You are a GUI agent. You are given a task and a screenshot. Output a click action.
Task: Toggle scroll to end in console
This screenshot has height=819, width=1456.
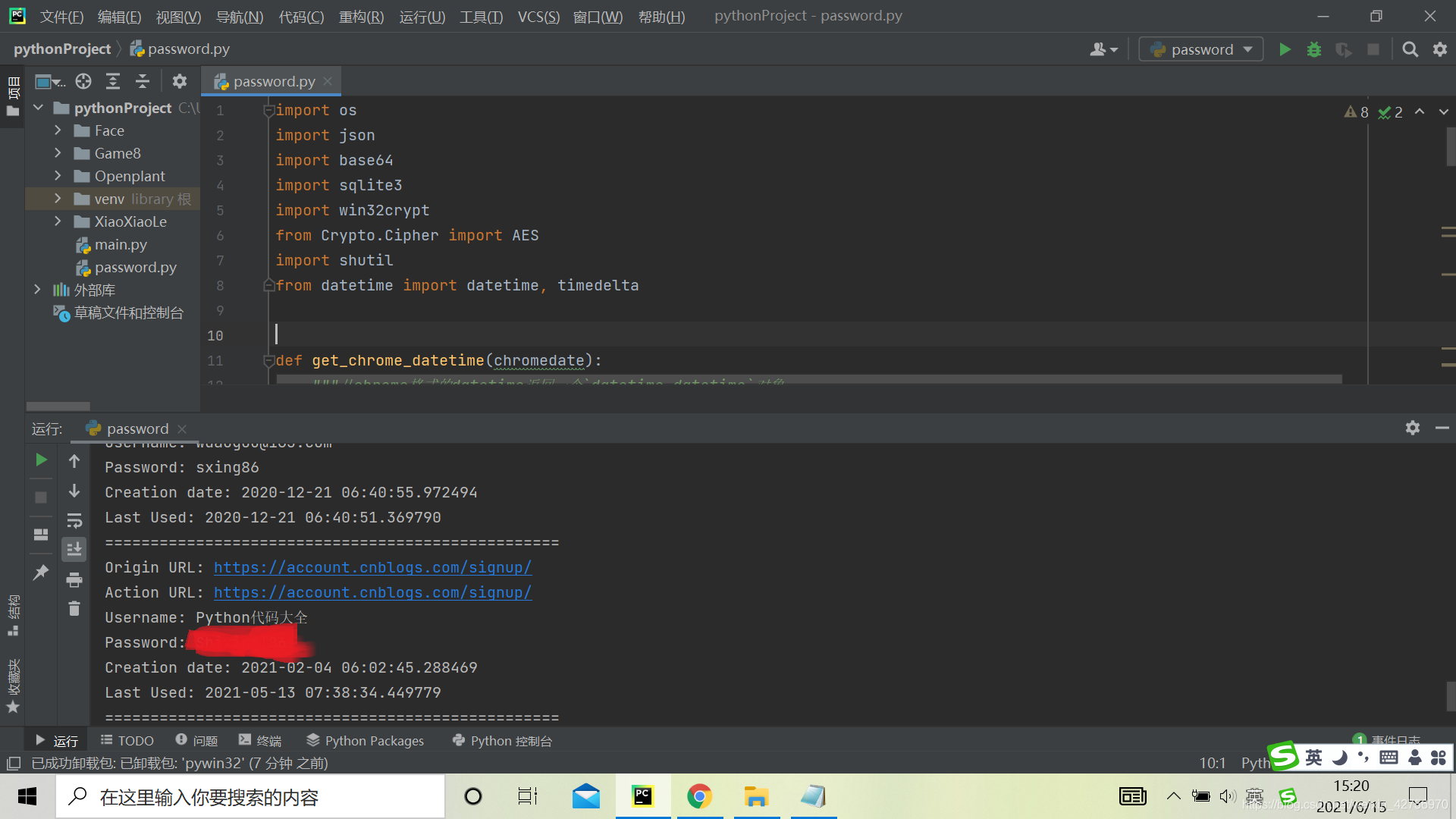pos(74,550)
